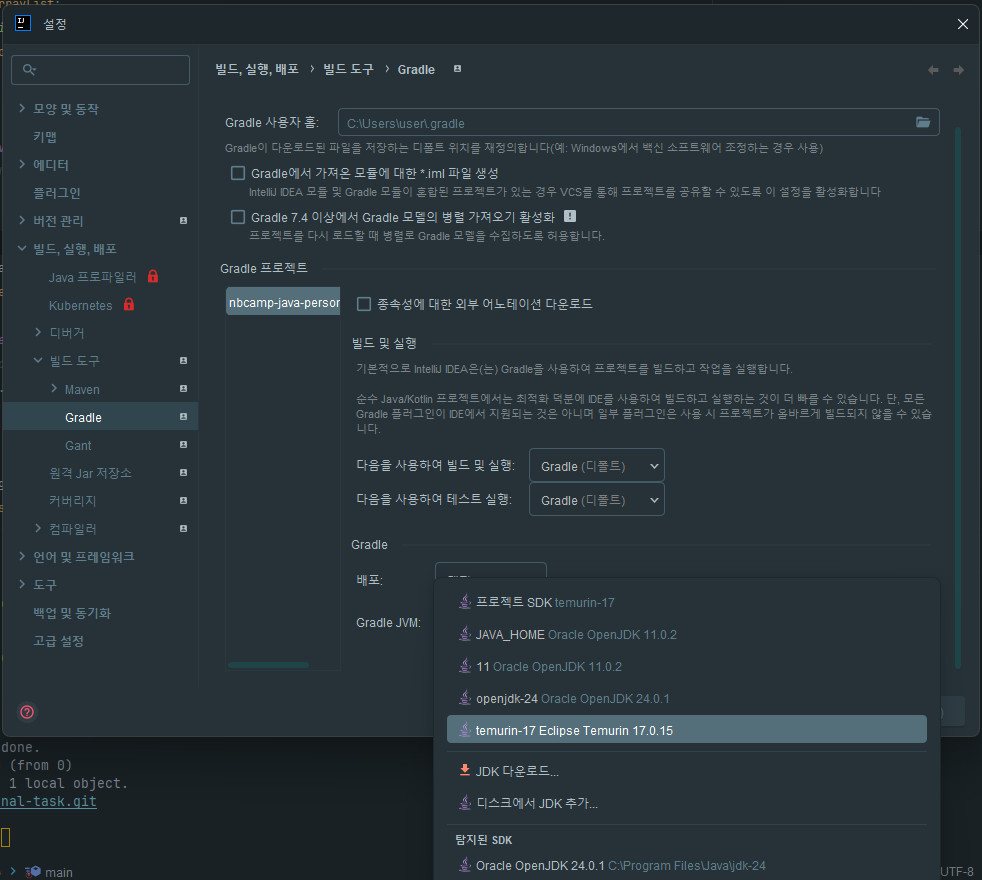Screen dimensions: 982x880
Task: Collapse the 빌드, 실행, 배포 group
Action: 22,248
